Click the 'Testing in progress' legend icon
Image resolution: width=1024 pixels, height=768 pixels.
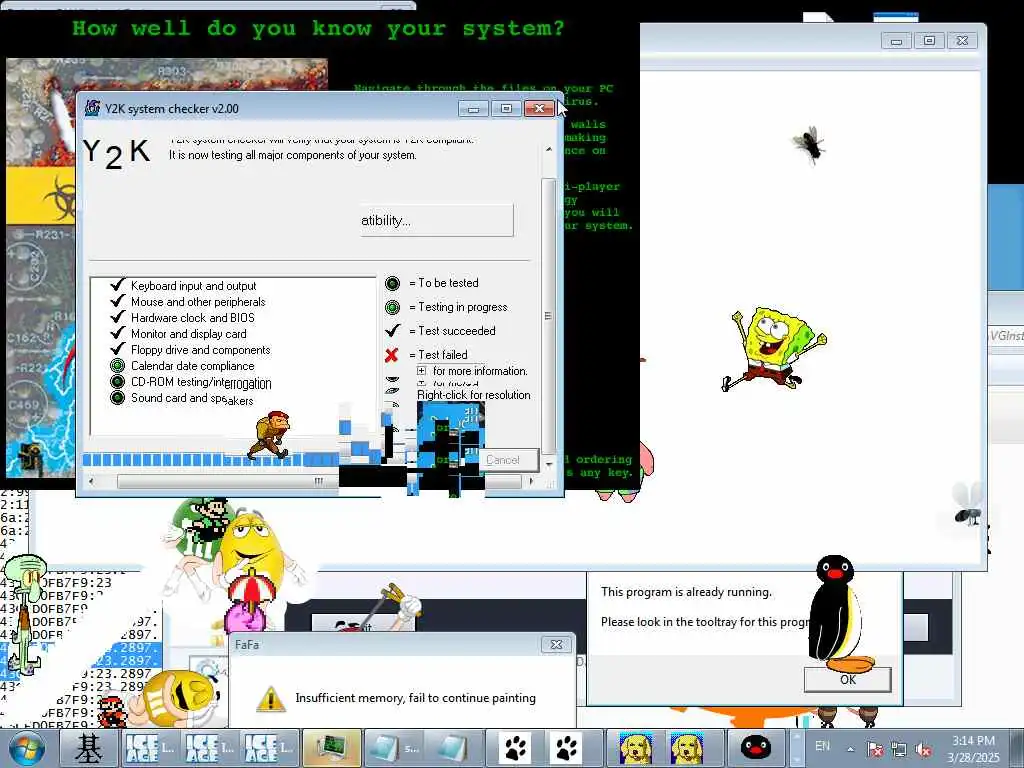coord(392,307)
